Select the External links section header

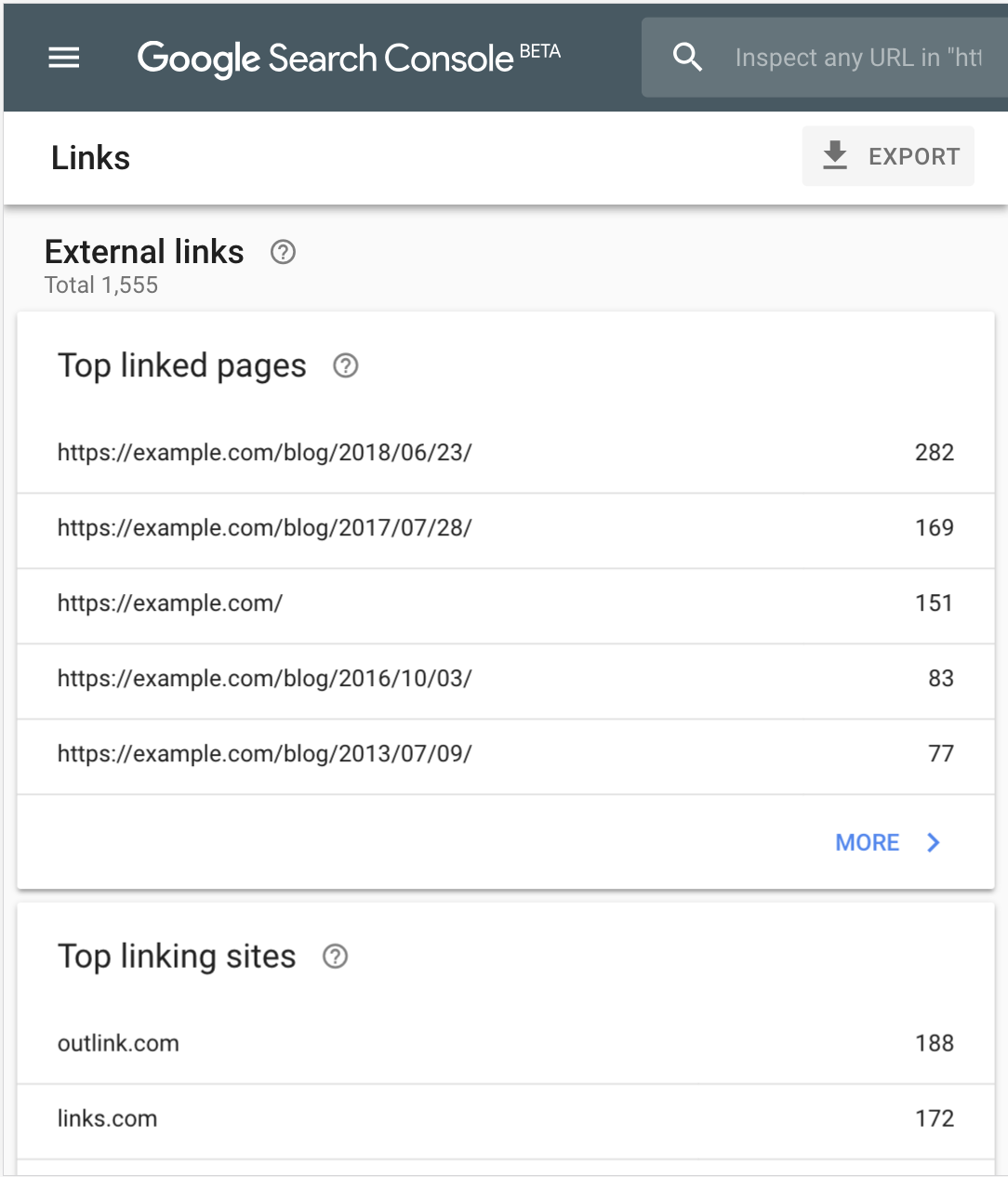144,251
